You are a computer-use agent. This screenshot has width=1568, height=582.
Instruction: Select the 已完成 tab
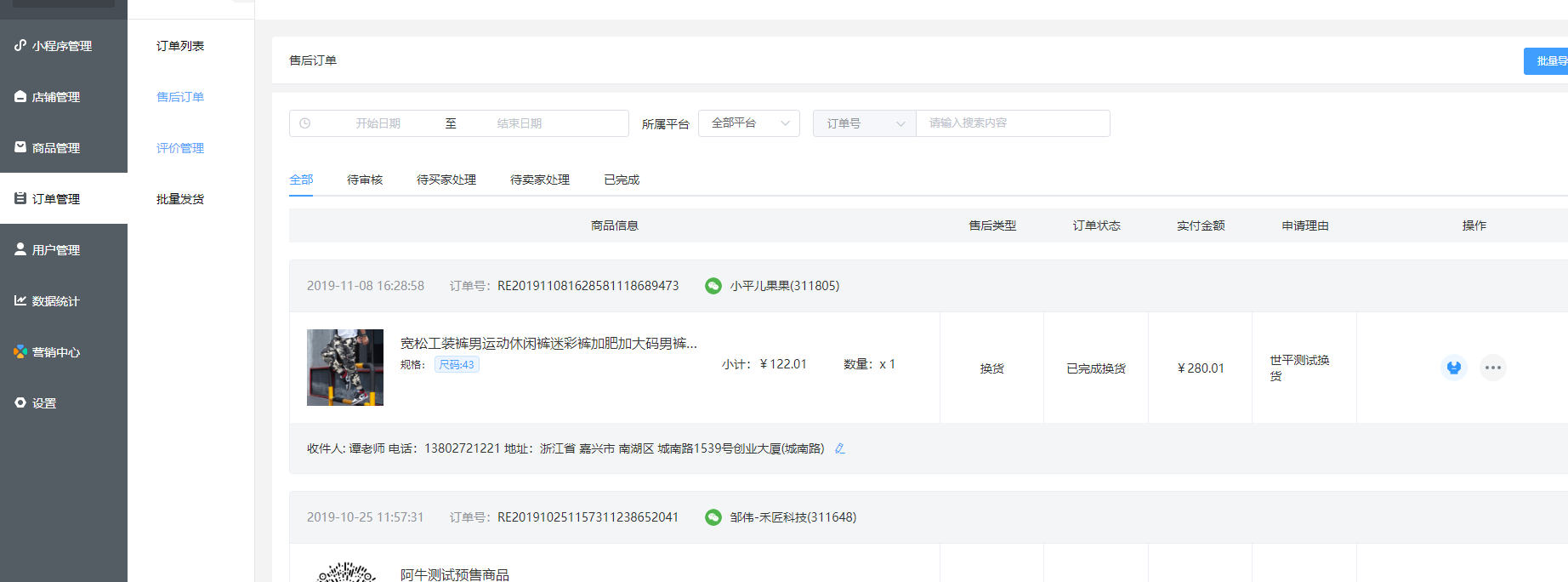point(622,180)
